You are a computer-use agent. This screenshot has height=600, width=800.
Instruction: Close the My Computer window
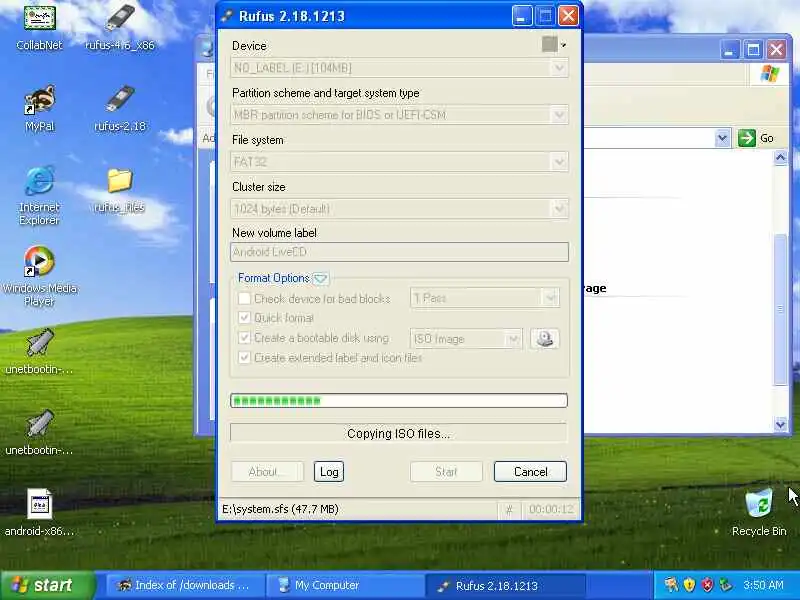click(x=777, y=50)
